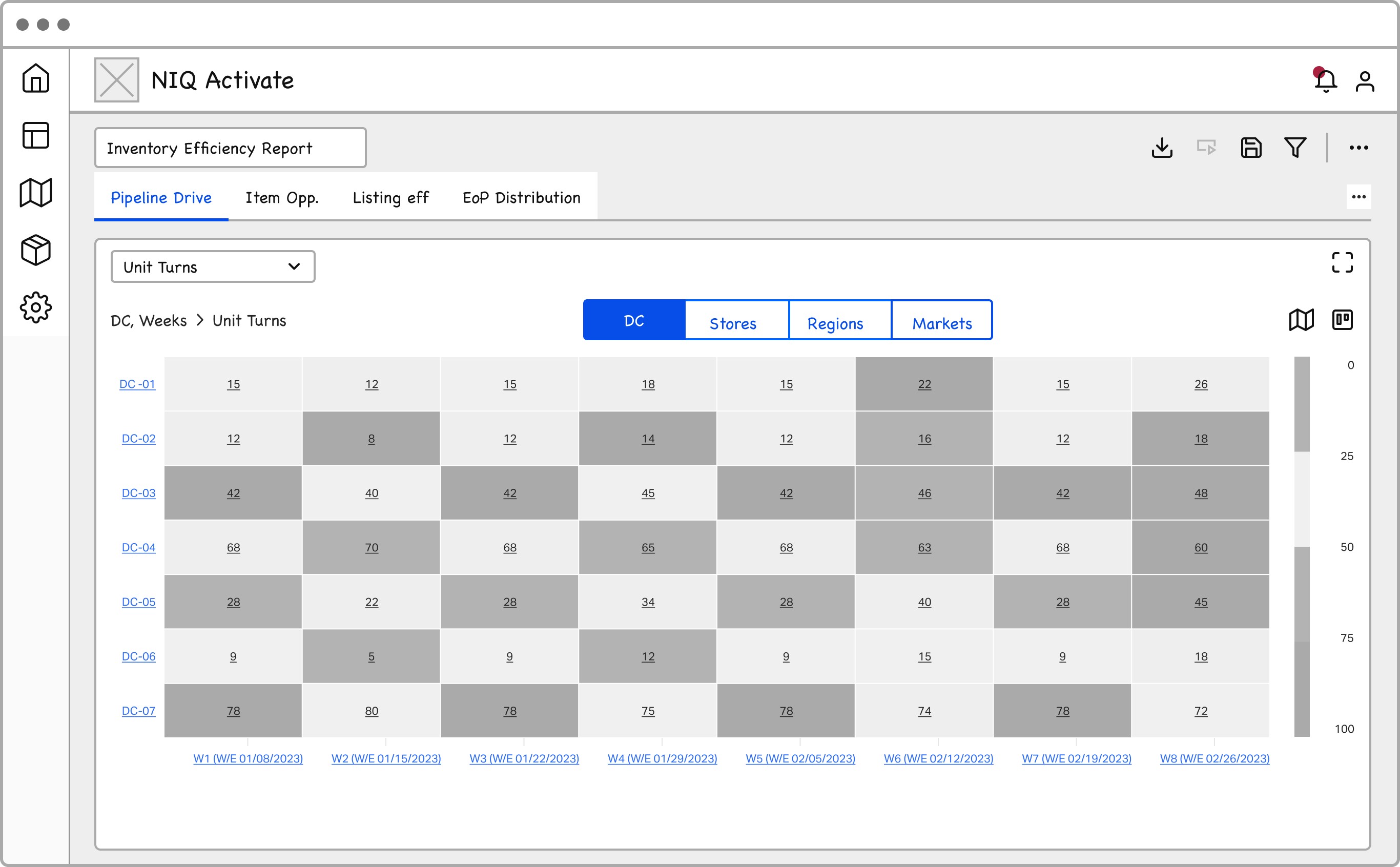Viewport: 1400px width, 867px height.
Task: Switch to map view icon beside segment buttons
Action: (1301, 320)
